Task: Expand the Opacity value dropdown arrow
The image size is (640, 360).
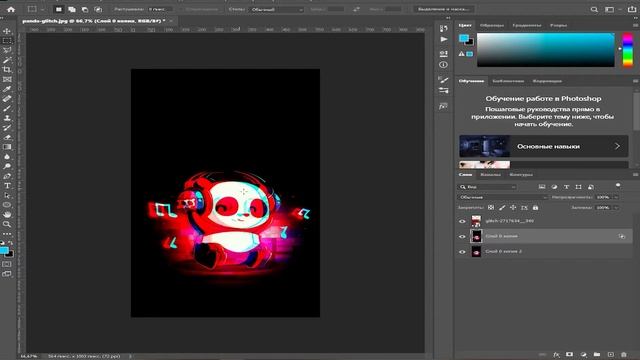Action: (616, 197)
